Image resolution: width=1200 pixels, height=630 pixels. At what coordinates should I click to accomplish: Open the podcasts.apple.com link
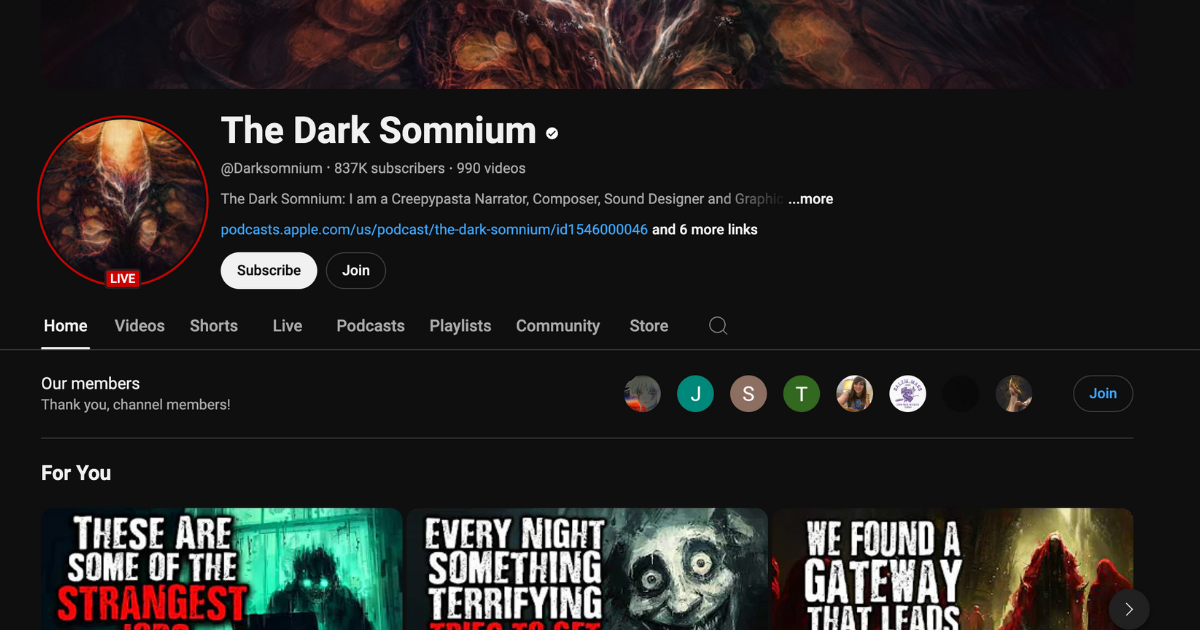click(x=432, y=229)
